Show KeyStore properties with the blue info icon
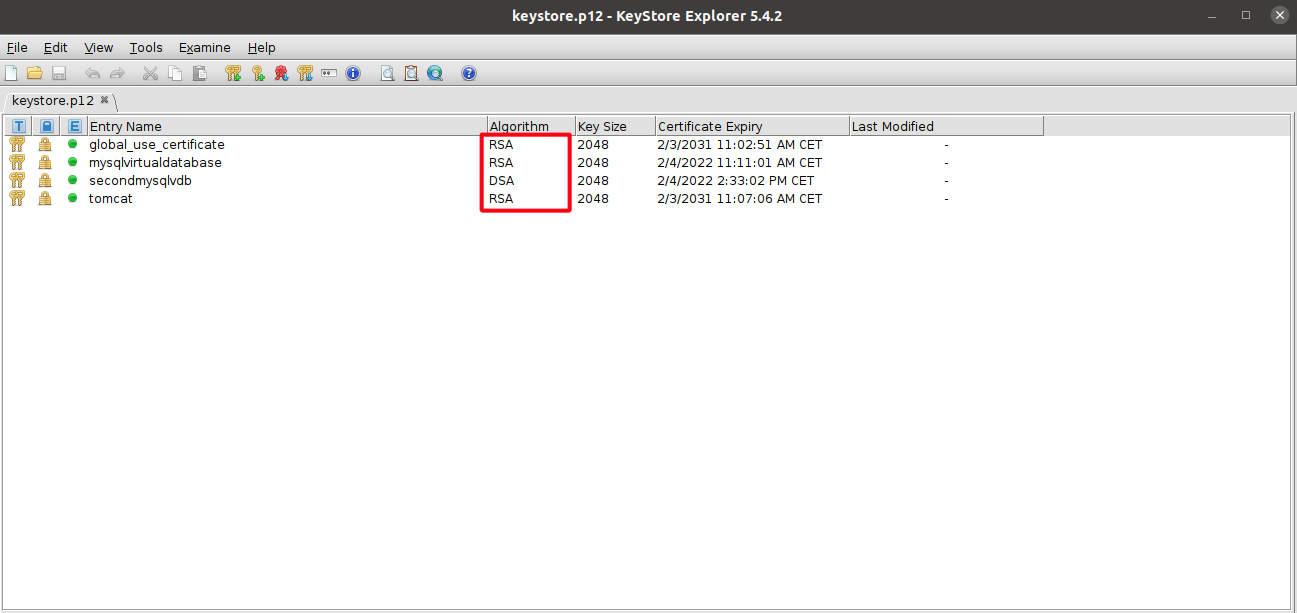Screen dimensions: 1297x613 (x=353, y=73)
